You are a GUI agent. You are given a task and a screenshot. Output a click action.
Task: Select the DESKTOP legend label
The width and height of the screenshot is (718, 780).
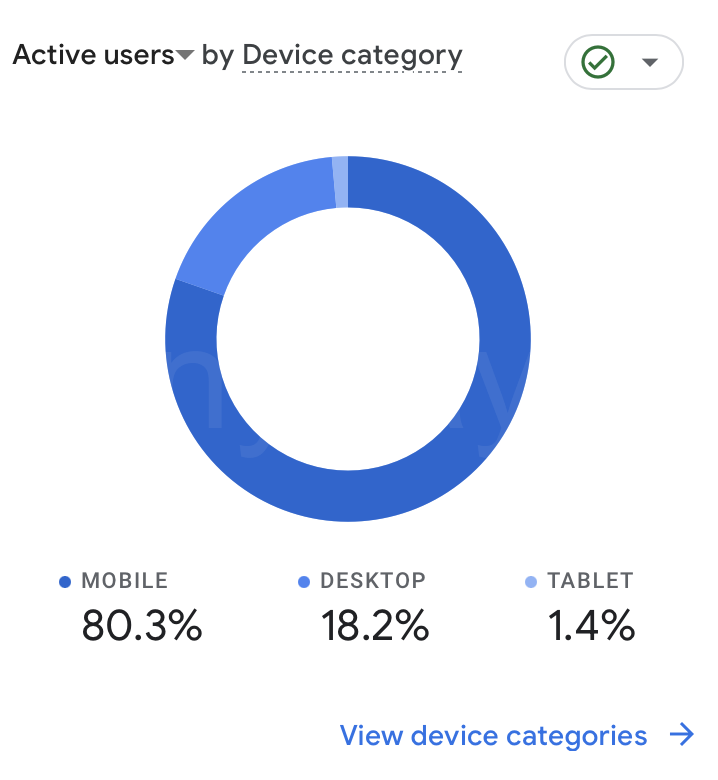(x=373, y=581)
